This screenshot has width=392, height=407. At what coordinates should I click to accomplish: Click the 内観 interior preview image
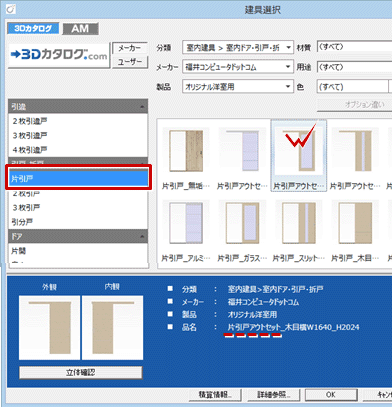click(112, 327)
